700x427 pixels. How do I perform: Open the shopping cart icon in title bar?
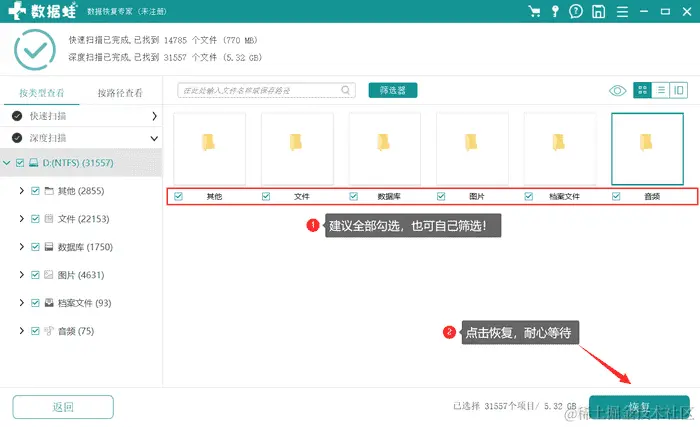point(534,11)
